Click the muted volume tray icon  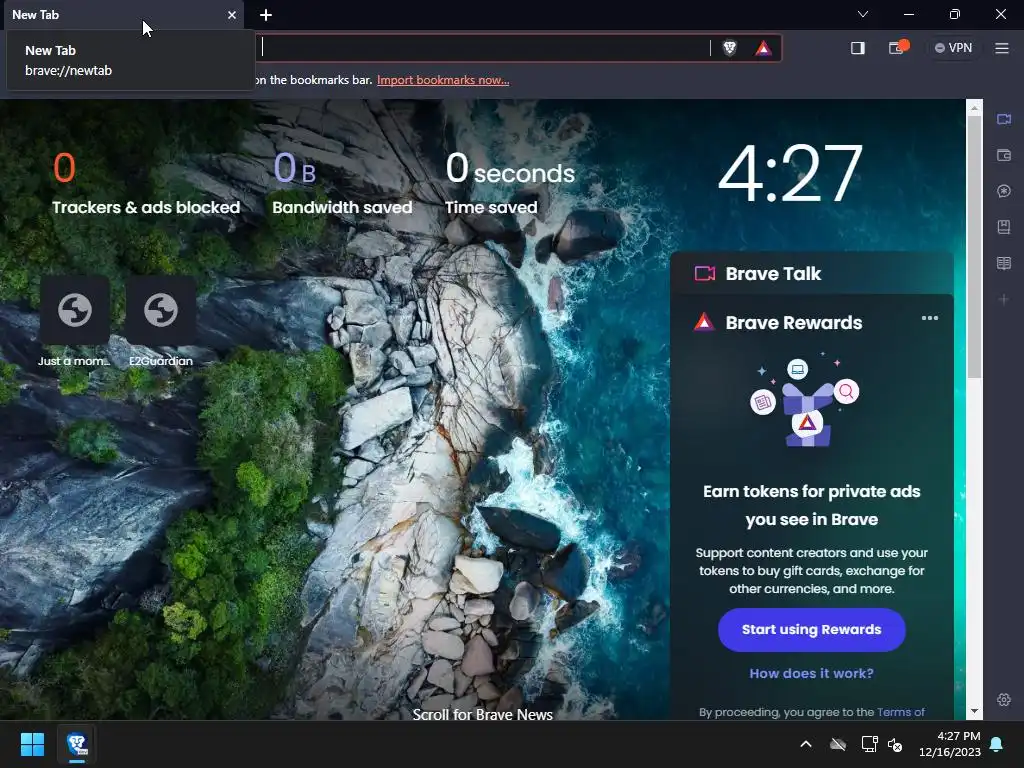pos(895,744)
